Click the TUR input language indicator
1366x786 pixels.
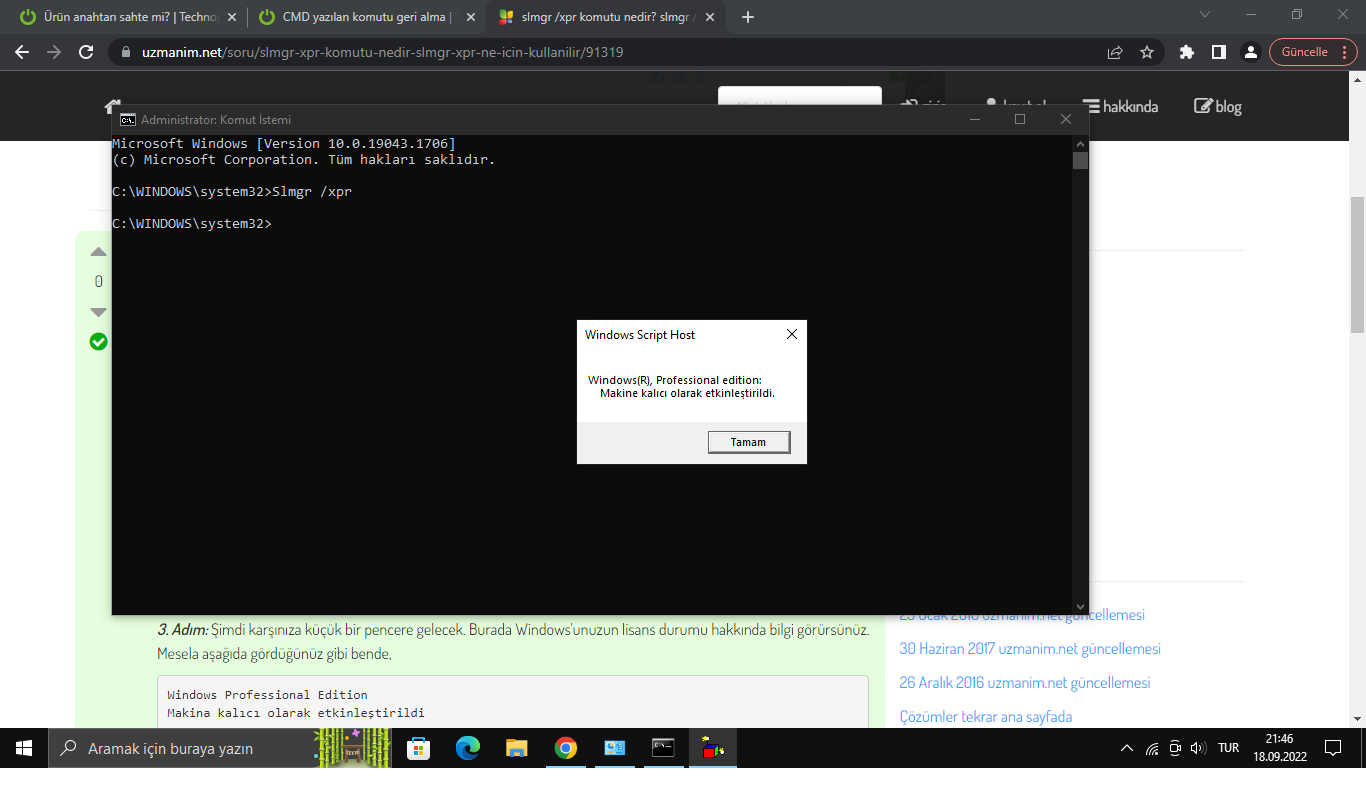(x=1229, y=748)
